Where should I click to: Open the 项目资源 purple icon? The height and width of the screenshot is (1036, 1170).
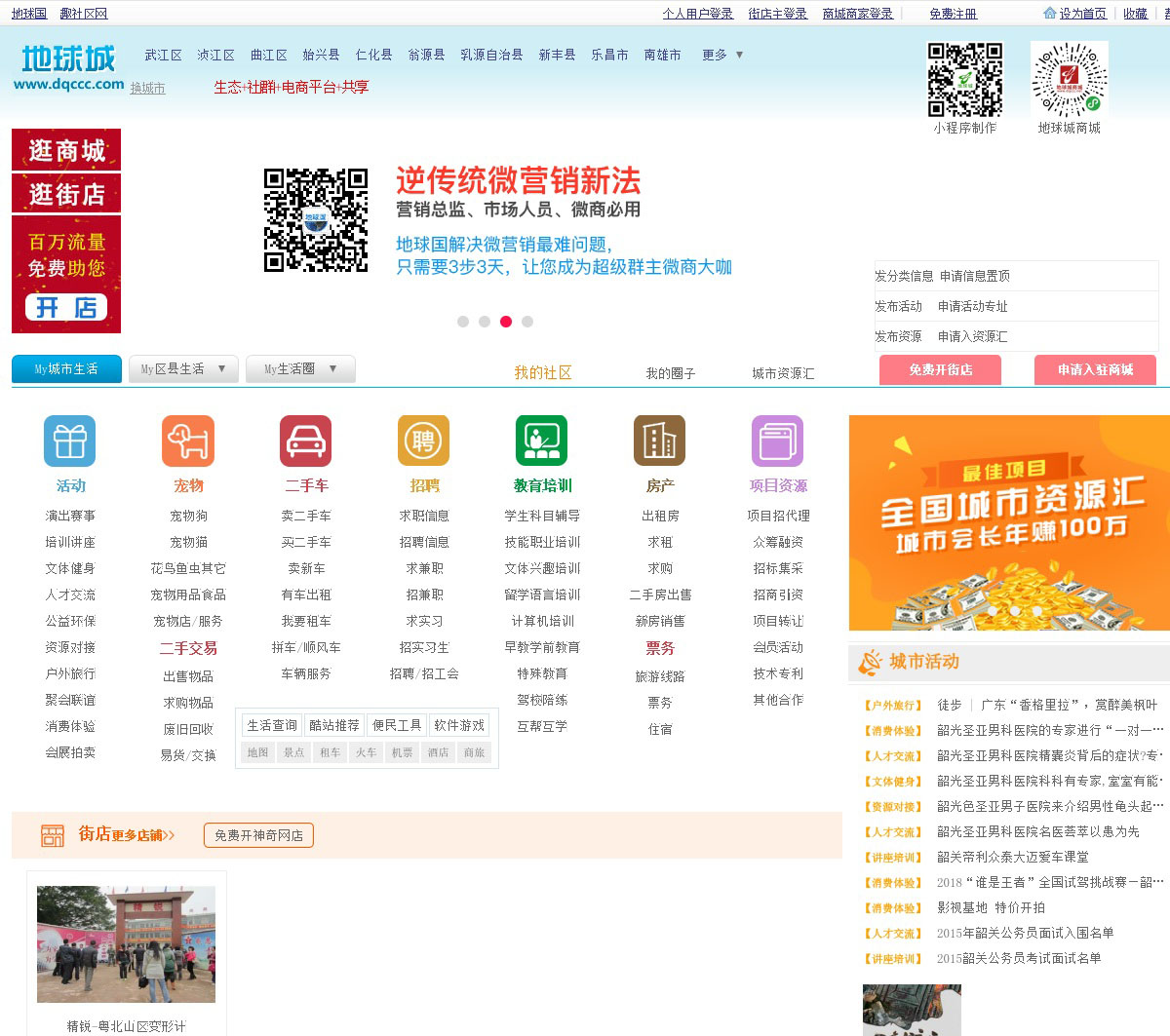[778, 441]
